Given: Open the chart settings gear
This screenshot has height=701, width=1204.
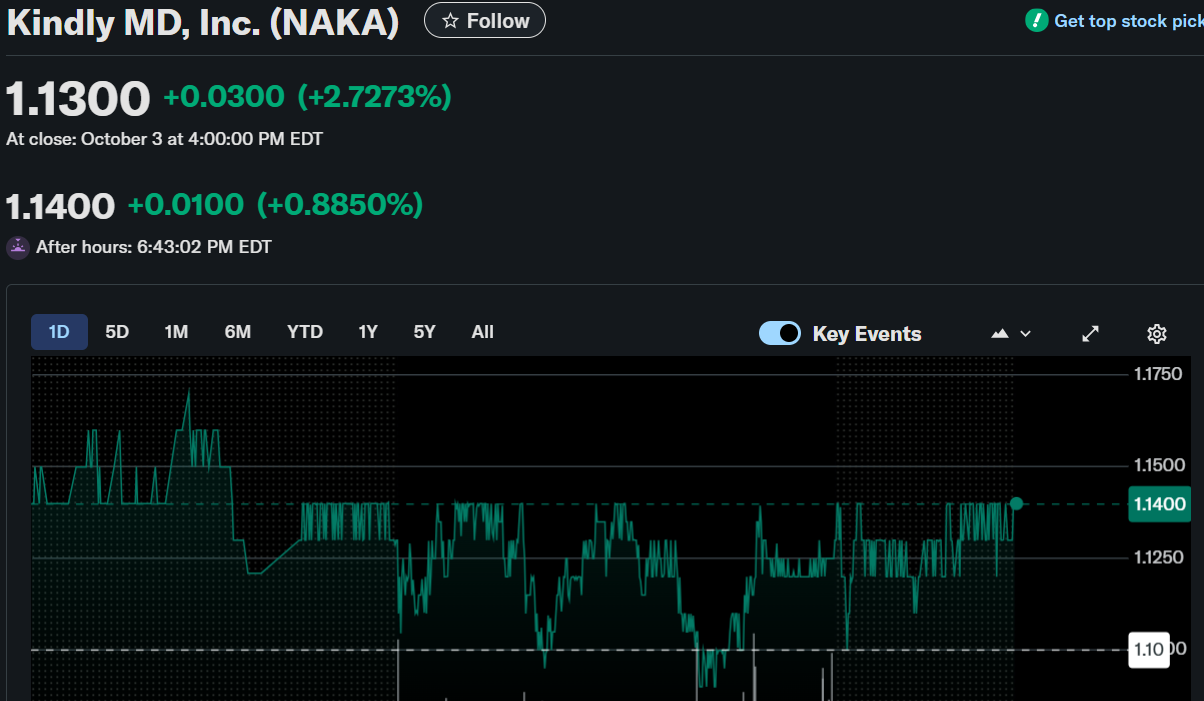Looking at the screenshot, I should (1157, 333).
